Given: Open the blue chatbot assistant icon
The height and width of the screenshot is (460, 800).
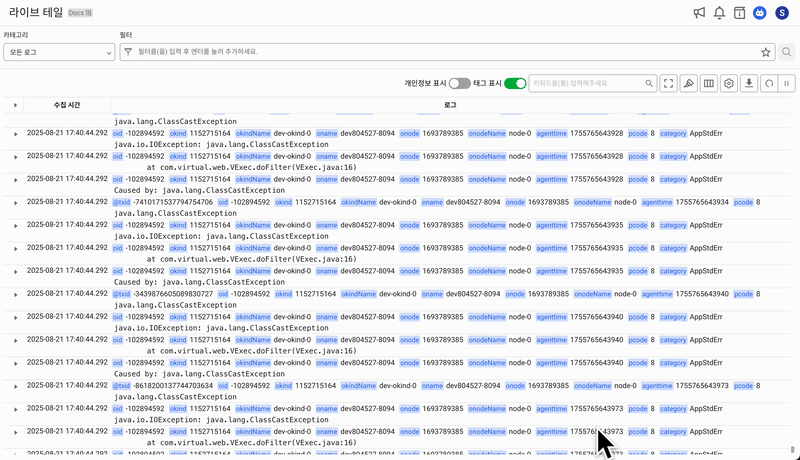Looking at the screenshot, I should click(760, 13).
